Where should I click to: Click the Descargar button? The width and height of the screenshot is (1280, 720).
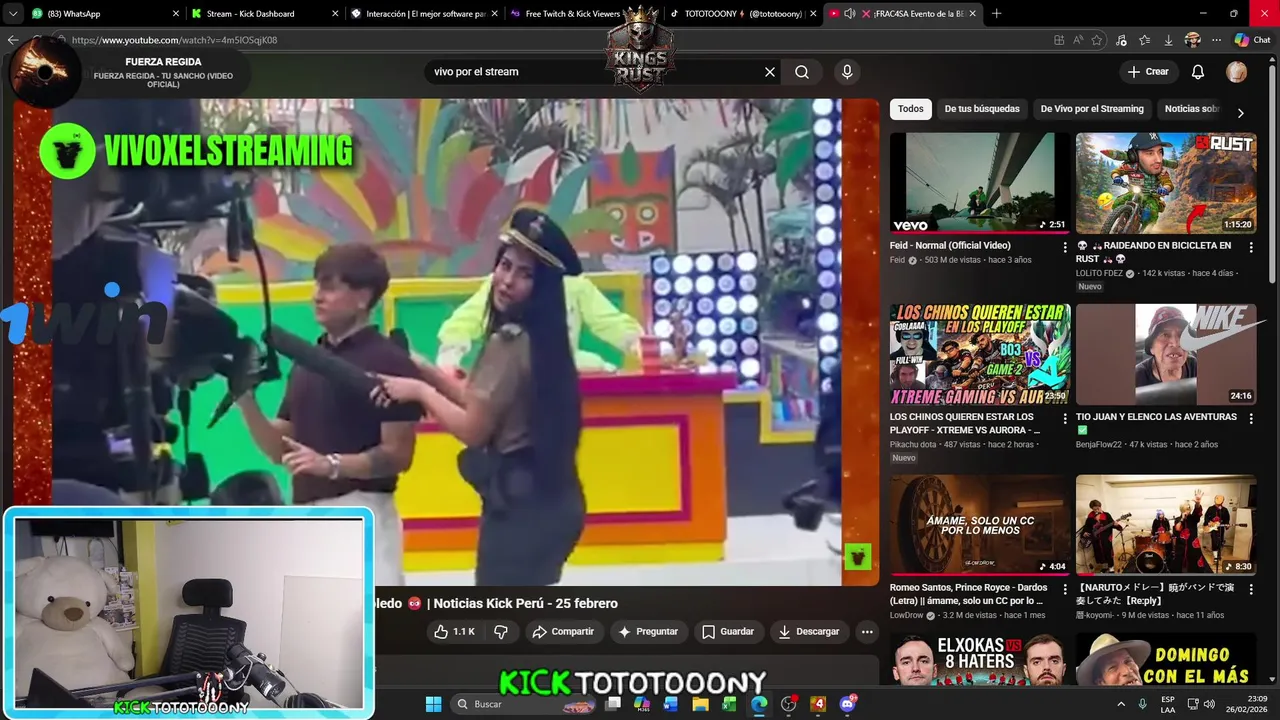[809, 632]
